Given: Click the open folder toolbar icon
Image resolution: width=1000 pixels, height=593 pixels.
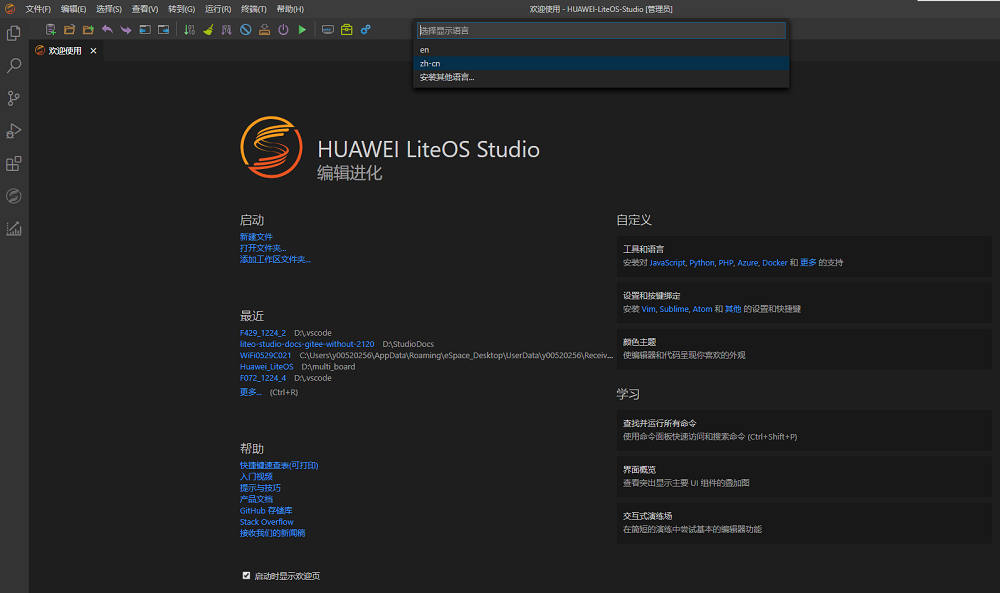Looking at the screenshot, I should pyautogui.click(x=70, y=29).
